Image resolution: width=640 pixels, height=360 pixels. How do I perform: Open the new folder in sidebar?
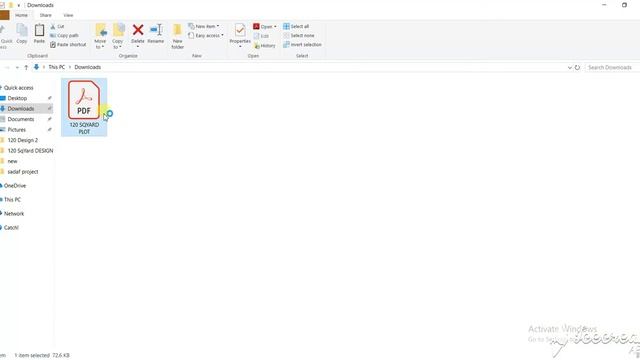point(12,161)
